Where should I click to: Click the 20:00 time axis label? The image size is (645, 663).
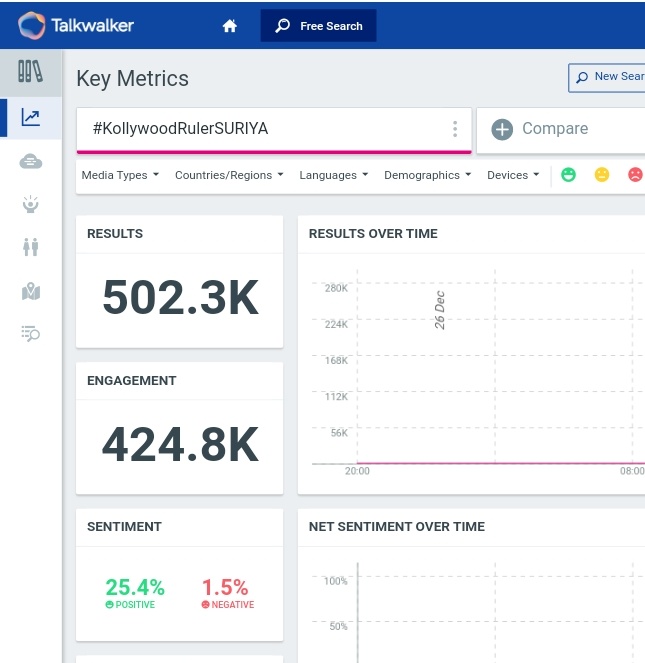357,471
